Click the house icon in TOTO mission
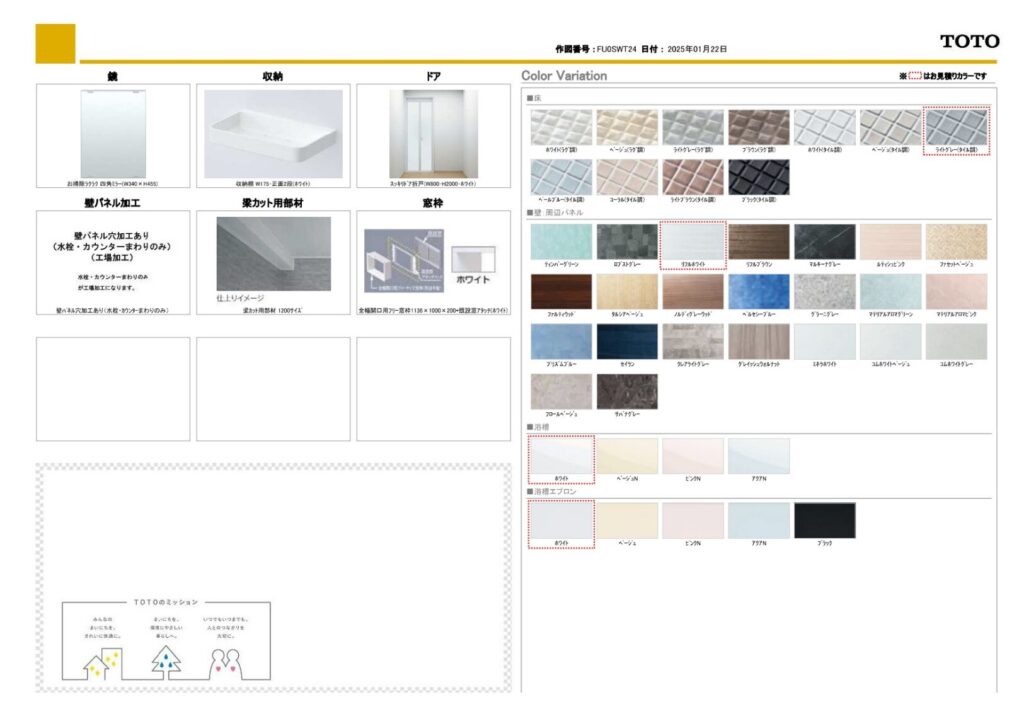The height and width of the screenshot is (709, 1024). point(102,660)
